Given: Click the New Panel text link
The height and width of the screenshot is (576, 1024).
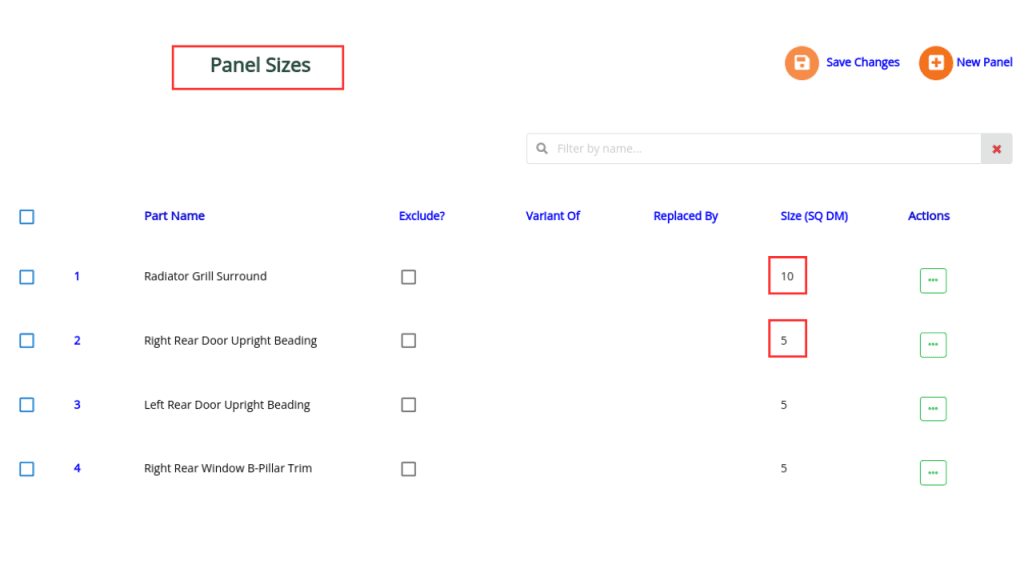Looking at the screenshot, I should (x=985, y=62).
